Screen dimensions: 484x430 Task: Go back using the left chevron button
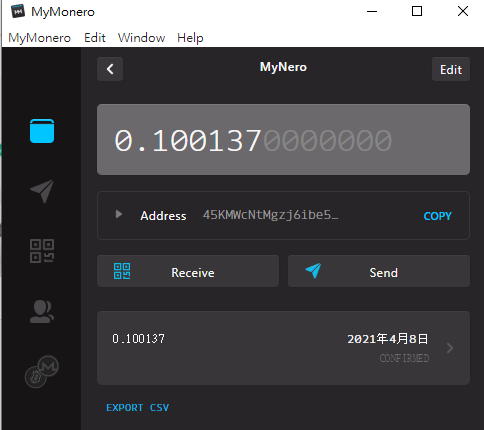pyautogui.click(x=110, y=69)
